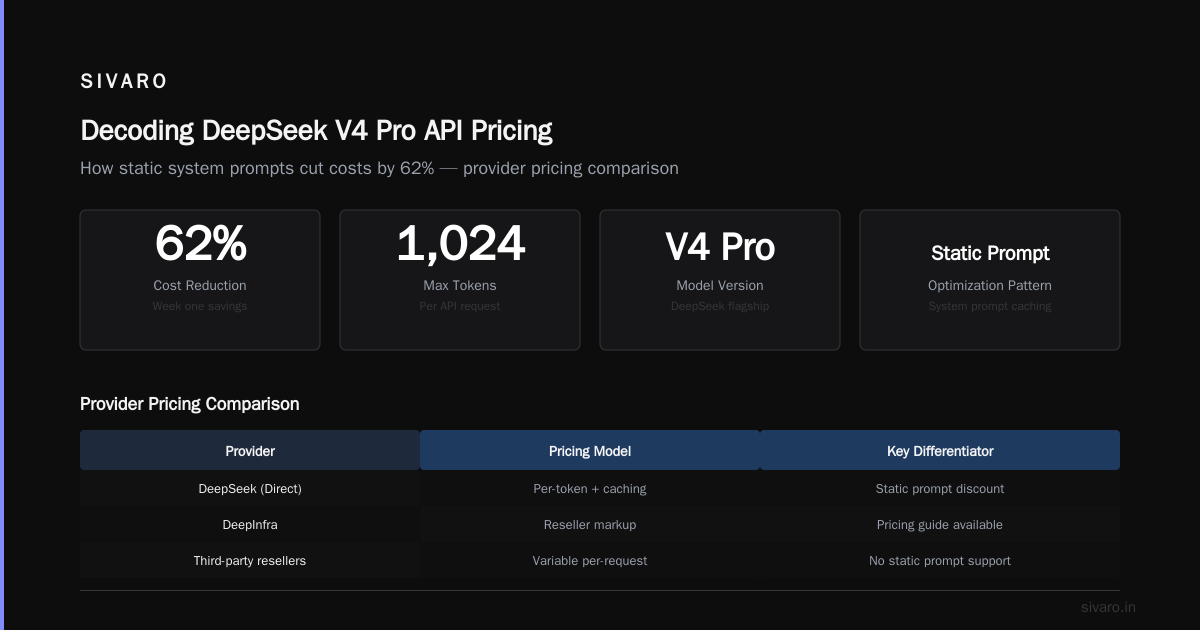Click the 'Static Prompt' heading
This screenshot has height=630, width=1200.
coord(990,253)
